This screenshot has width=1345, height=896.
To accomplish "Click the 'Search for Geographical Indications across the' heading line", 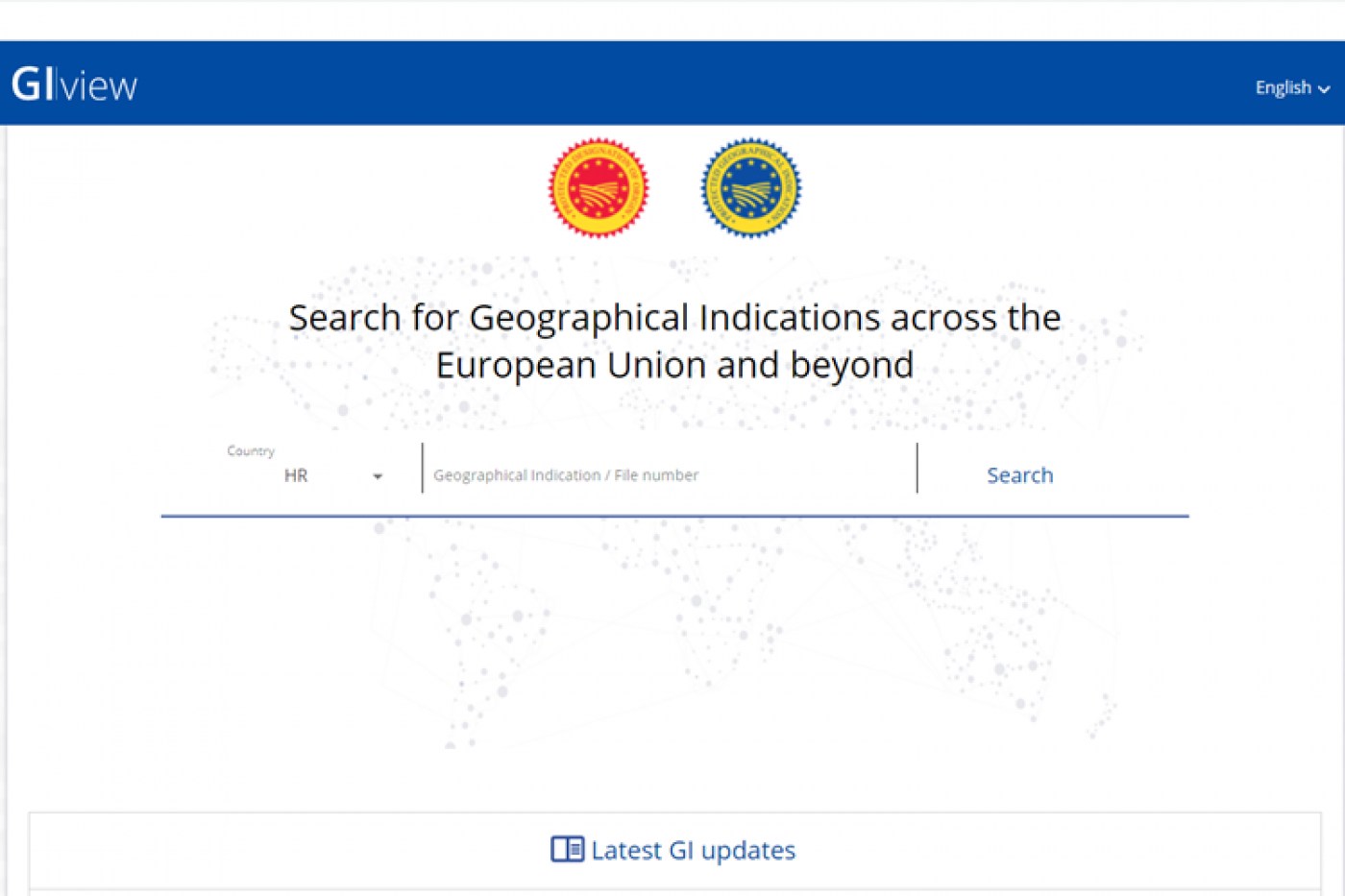I will [674, 318].
